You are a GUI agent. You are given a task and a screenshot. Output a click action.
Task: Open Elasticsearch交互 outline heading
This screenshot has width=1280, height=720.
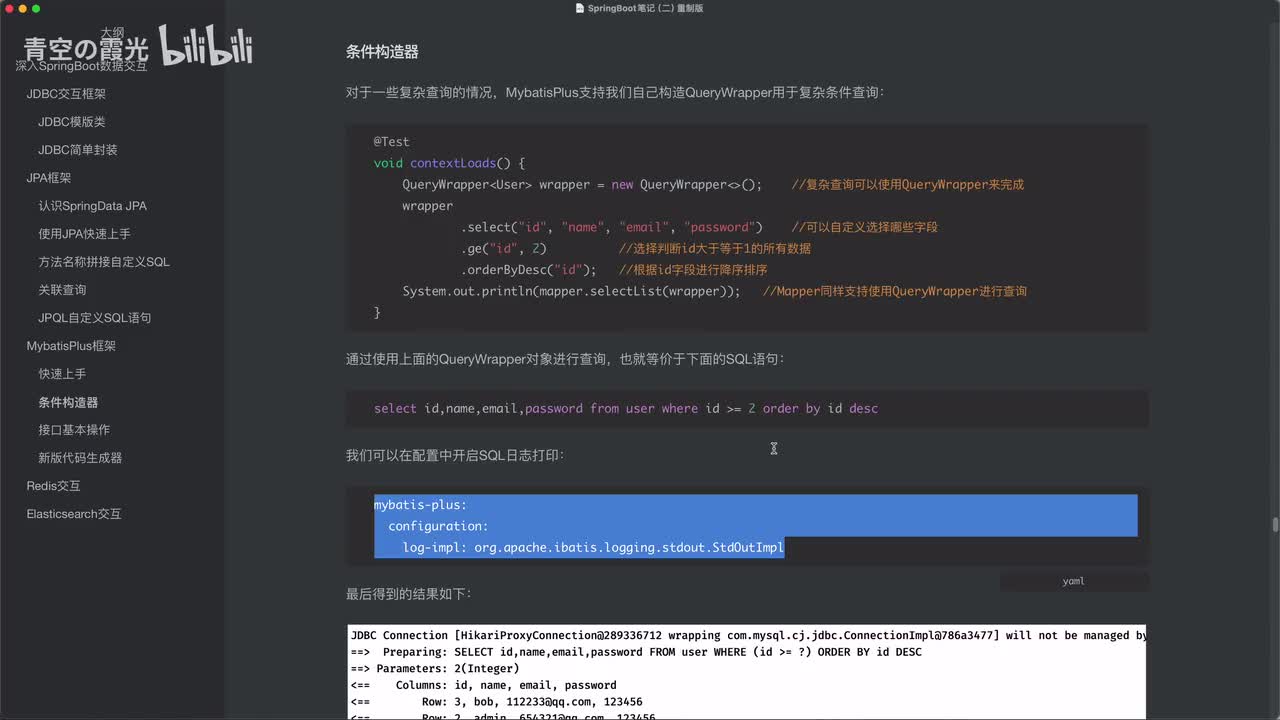point(74,514)
